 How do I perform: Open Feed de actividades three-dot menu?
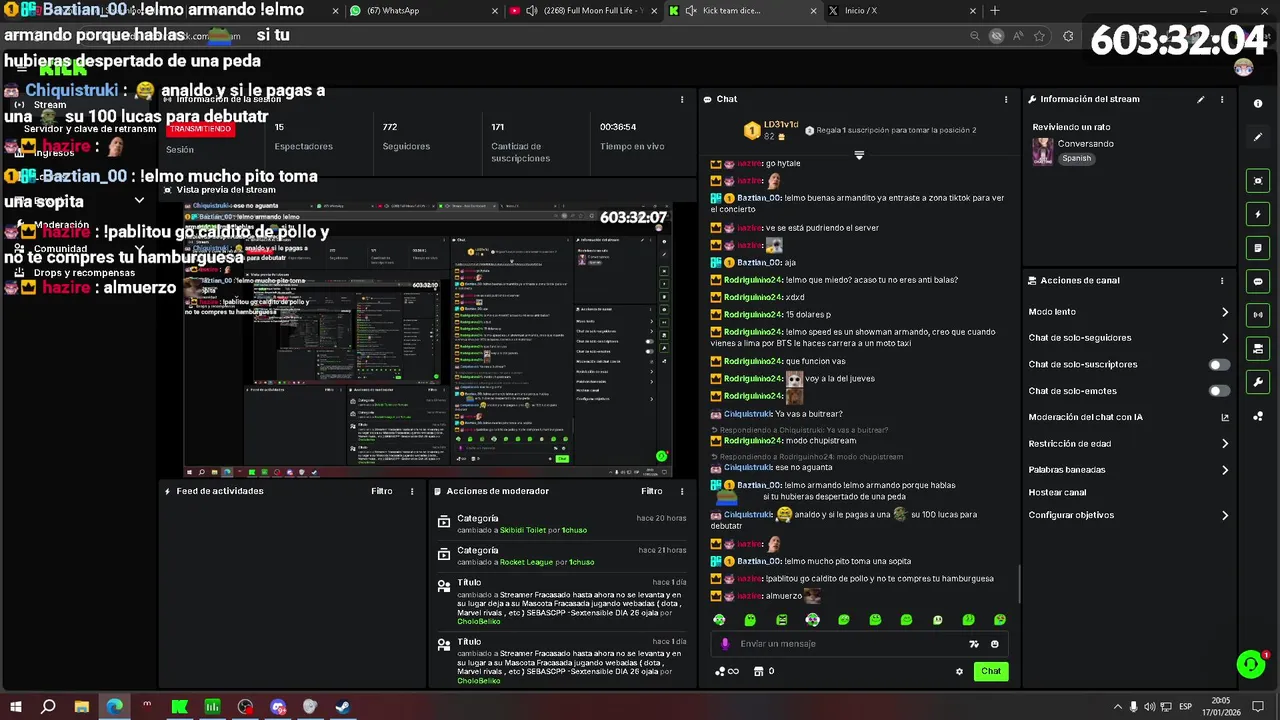[412, 491]
